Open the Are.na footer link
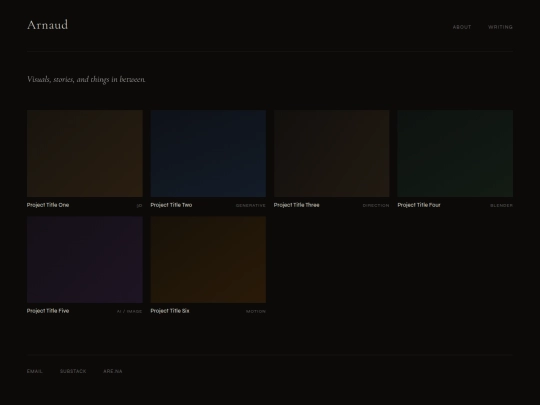The height and width of the screenshot is (405, 540). click(x=113, y=371)
